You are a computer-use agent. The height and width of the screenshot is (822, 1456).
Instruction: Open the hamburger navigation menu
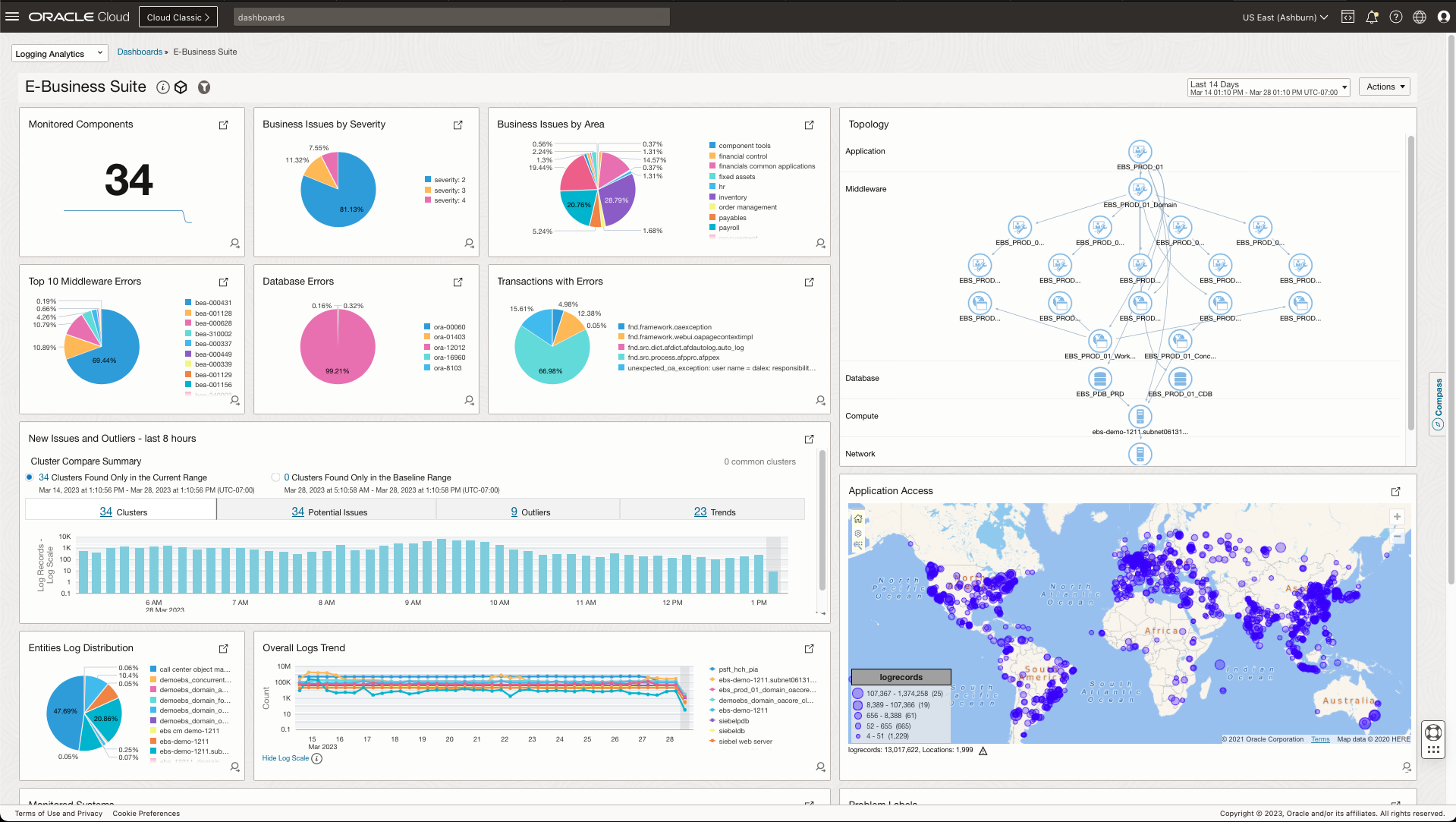pos(12,17)
